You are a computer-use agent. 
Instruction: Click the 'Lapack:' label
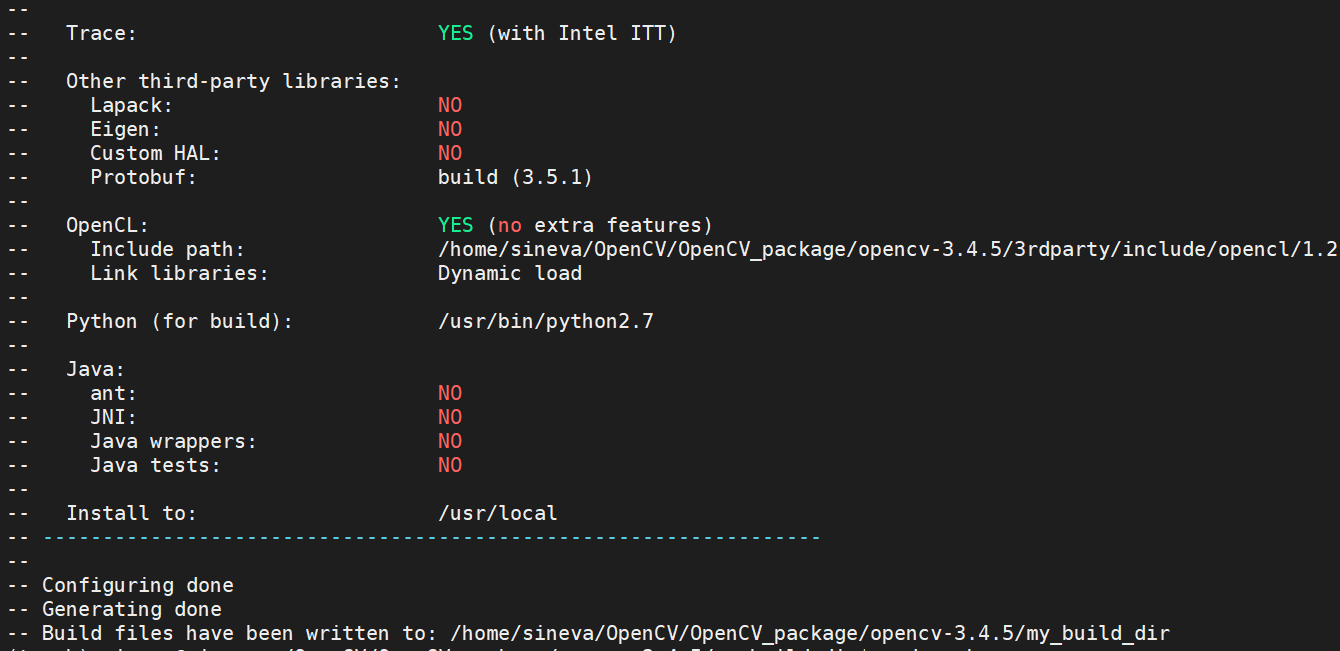click(x=132, y=105)
